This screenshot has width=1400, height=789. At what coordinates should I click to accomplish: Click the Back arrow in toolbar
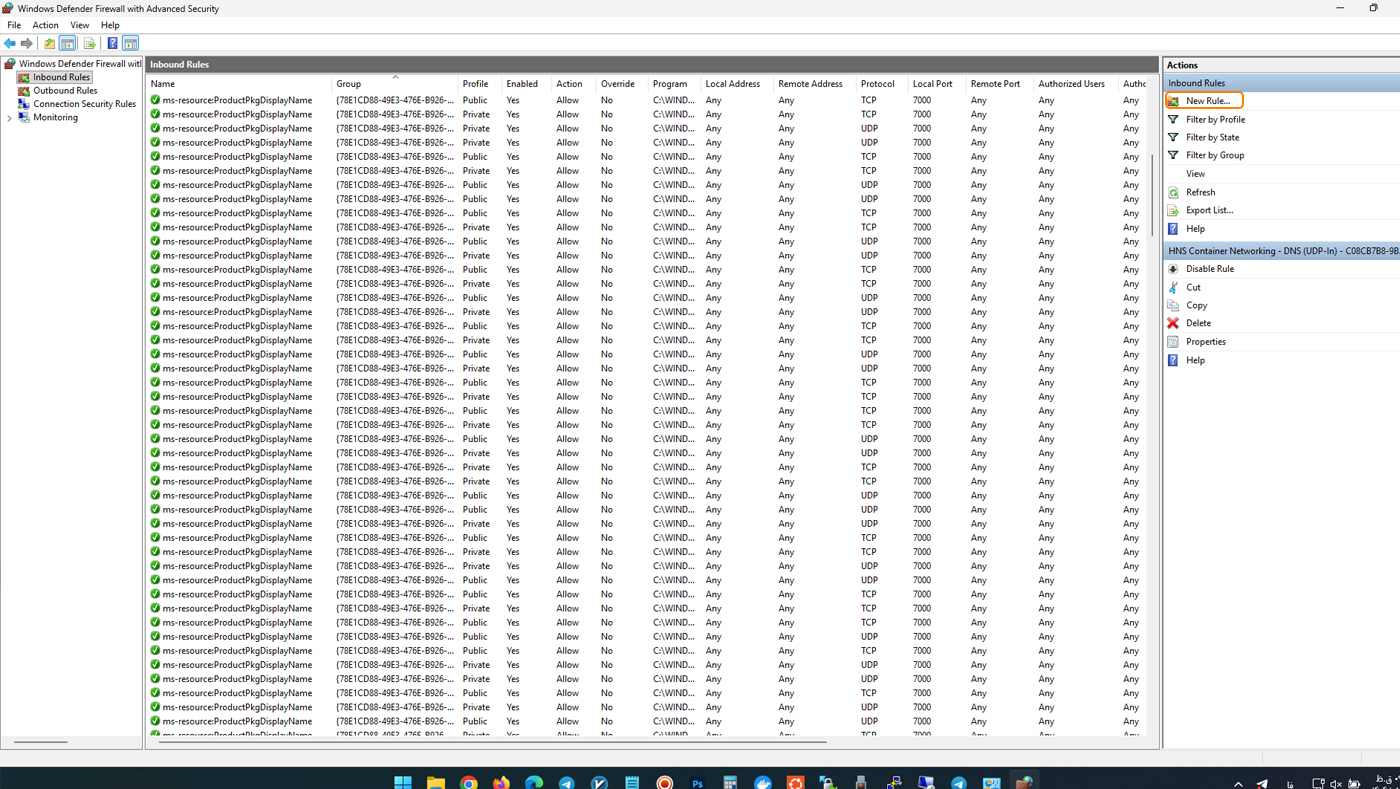tap(10, 43)
